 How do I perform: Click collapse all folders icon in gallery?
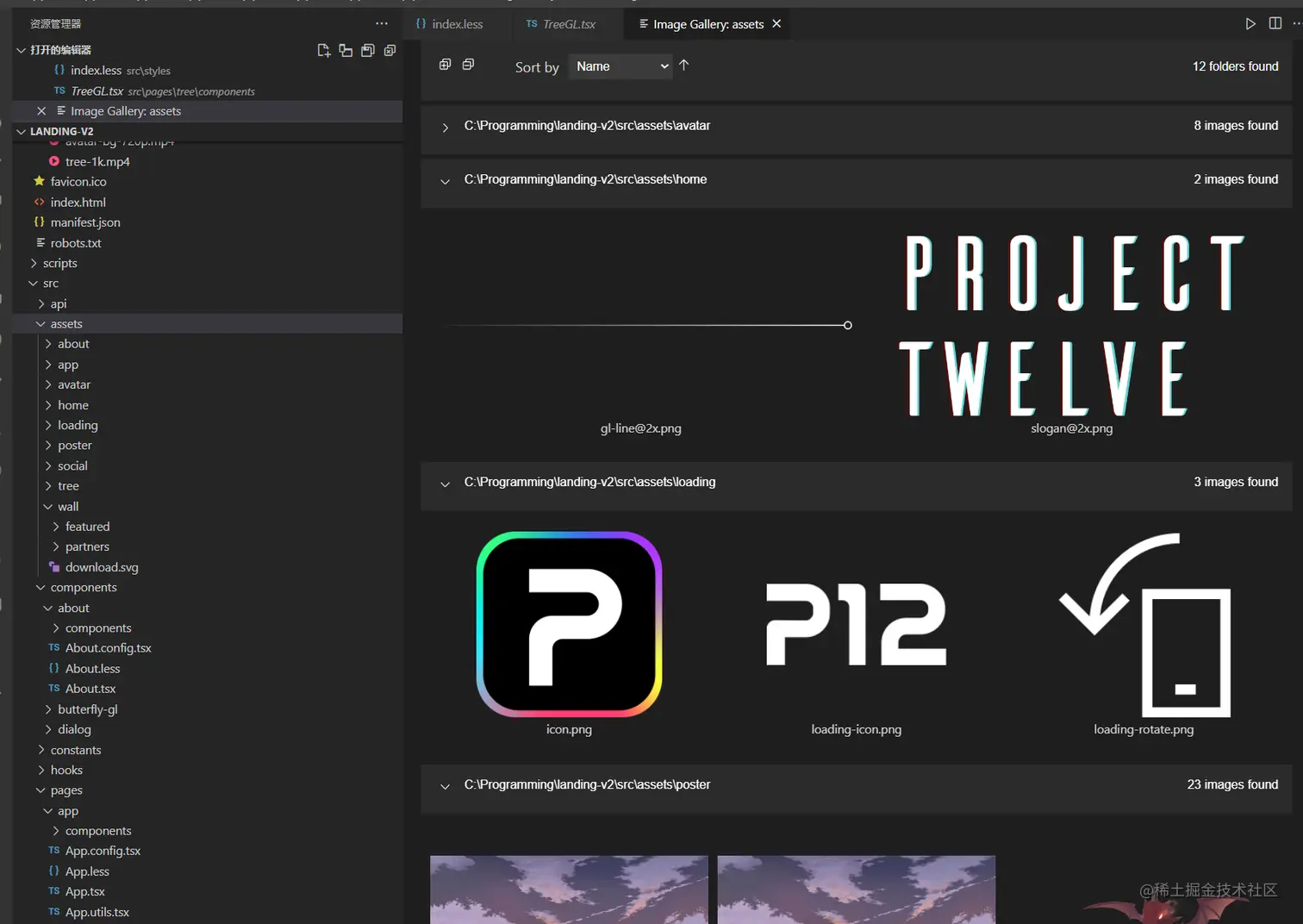pos(468,65)
